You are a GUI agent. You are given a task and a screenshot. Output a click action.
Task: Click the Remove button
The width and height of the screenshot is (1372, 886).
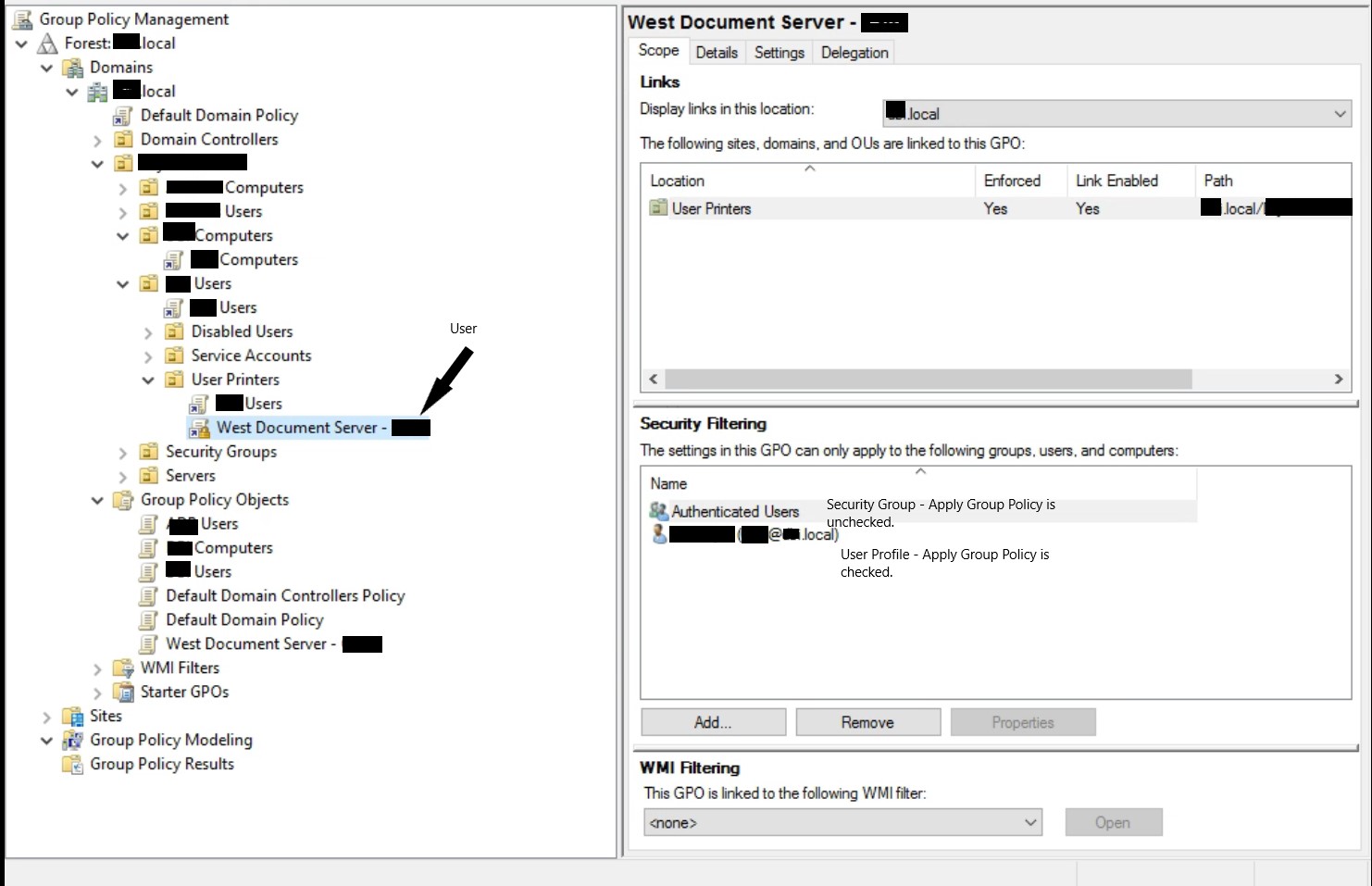point(867,721)
